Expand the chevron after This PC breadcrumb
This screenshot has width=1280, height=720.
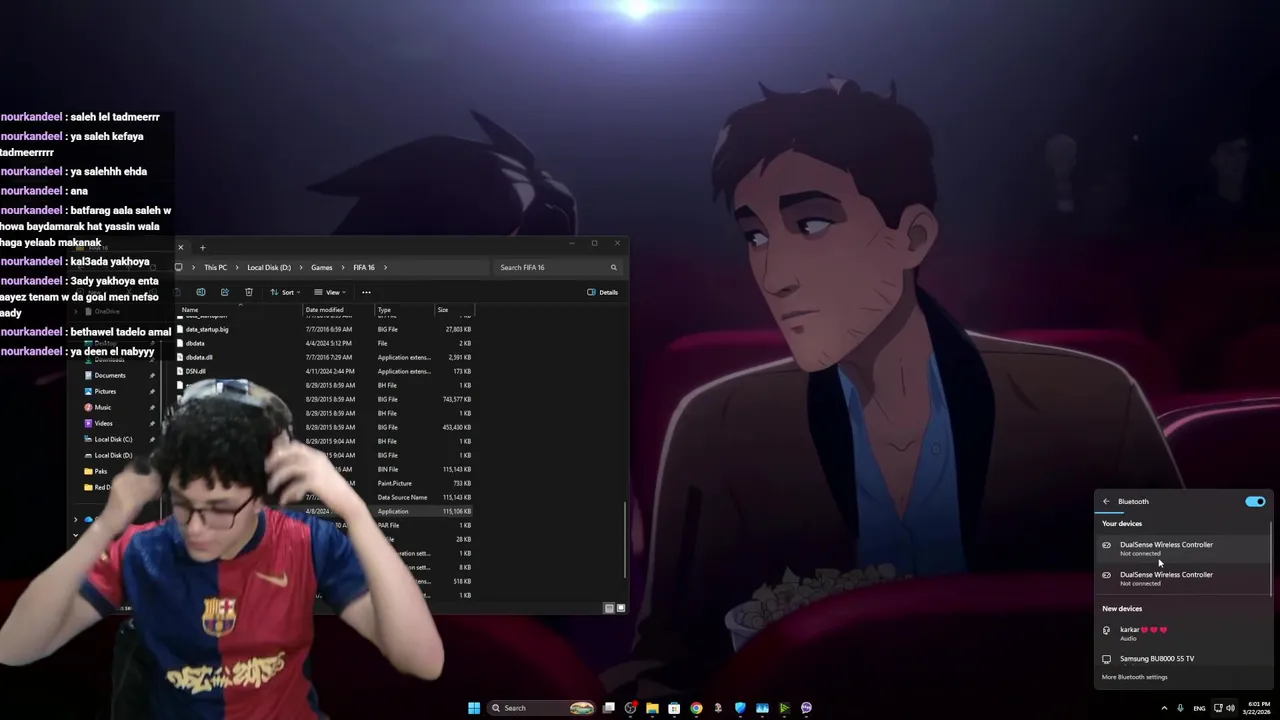[x=237, y=267]
